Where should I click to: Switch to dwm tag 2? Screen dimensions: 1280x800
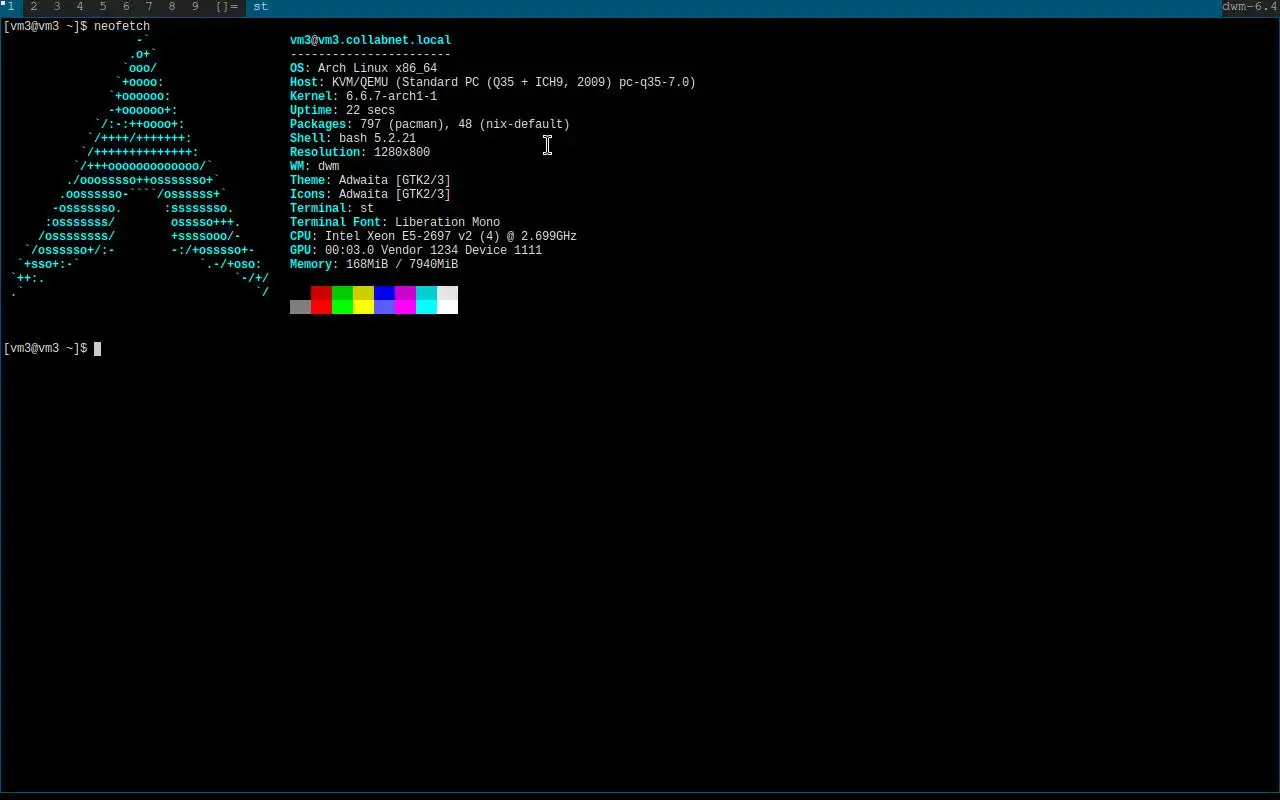coord(33,7)
